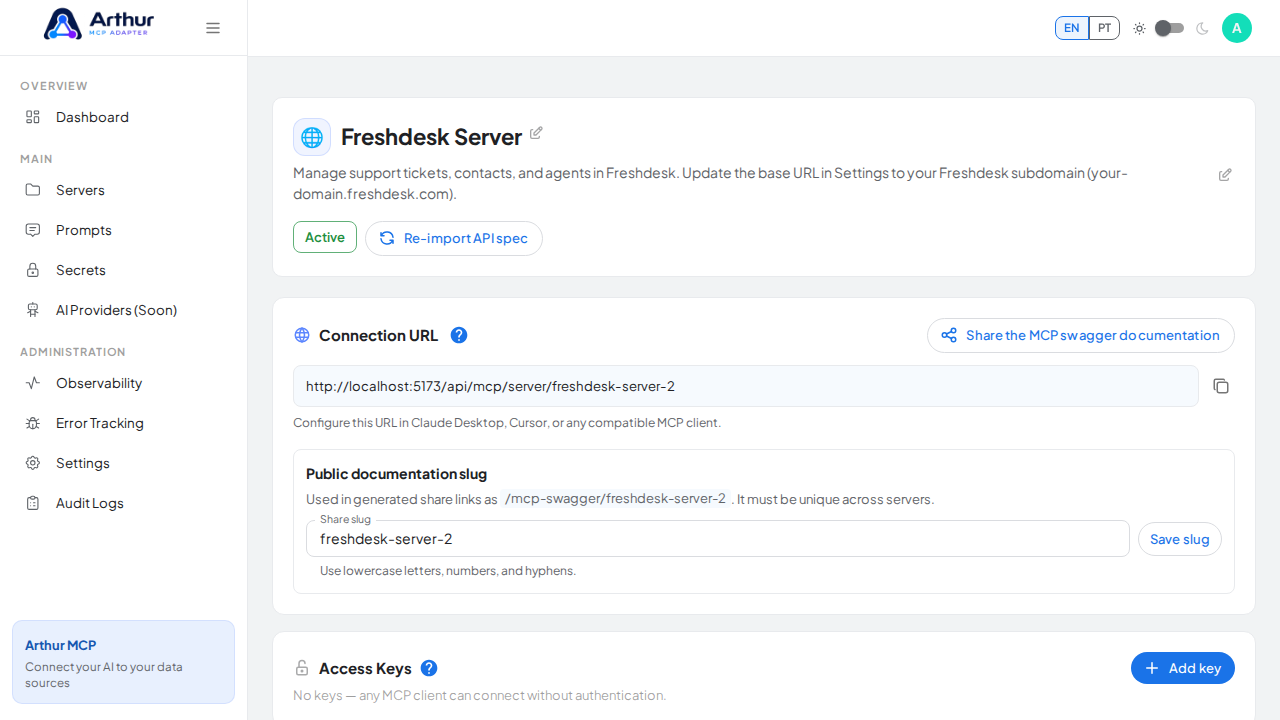Toggle the dark mode switch
This screenshot has width=1280, height=720.
click(x=1169, y=28)
